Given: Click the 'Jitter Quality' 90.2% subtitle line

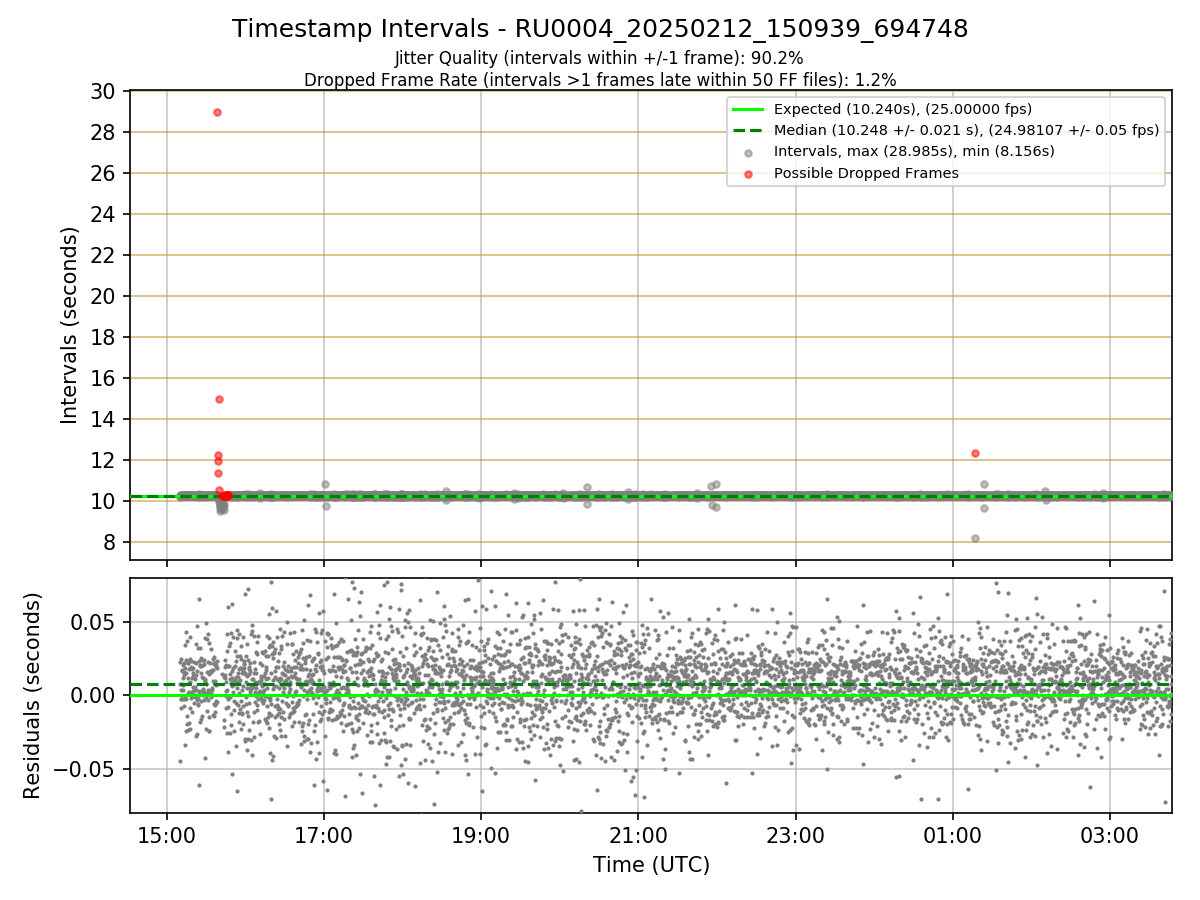Looking at the screenshot, I should (x=599, y=58).
